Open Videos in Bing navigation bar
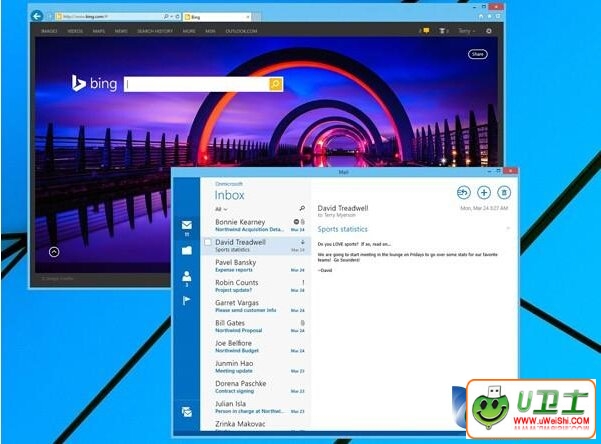The image size is (601, 444). point(75,31)
